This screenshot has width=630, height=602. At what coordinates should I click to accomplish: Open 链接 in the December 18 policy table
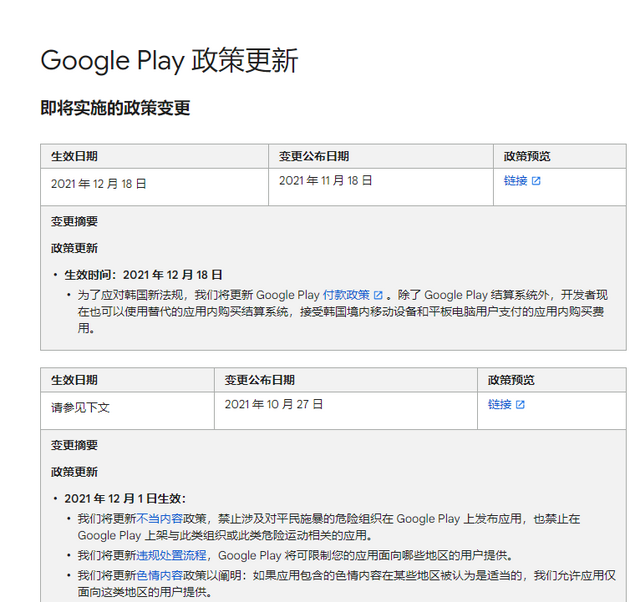point(515,181)
